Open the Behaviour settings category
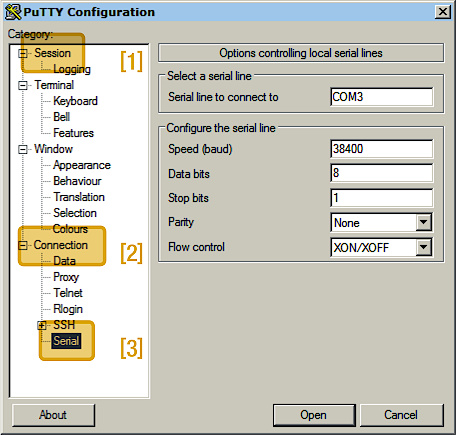 pyautogui.click(x=77, y=181)
